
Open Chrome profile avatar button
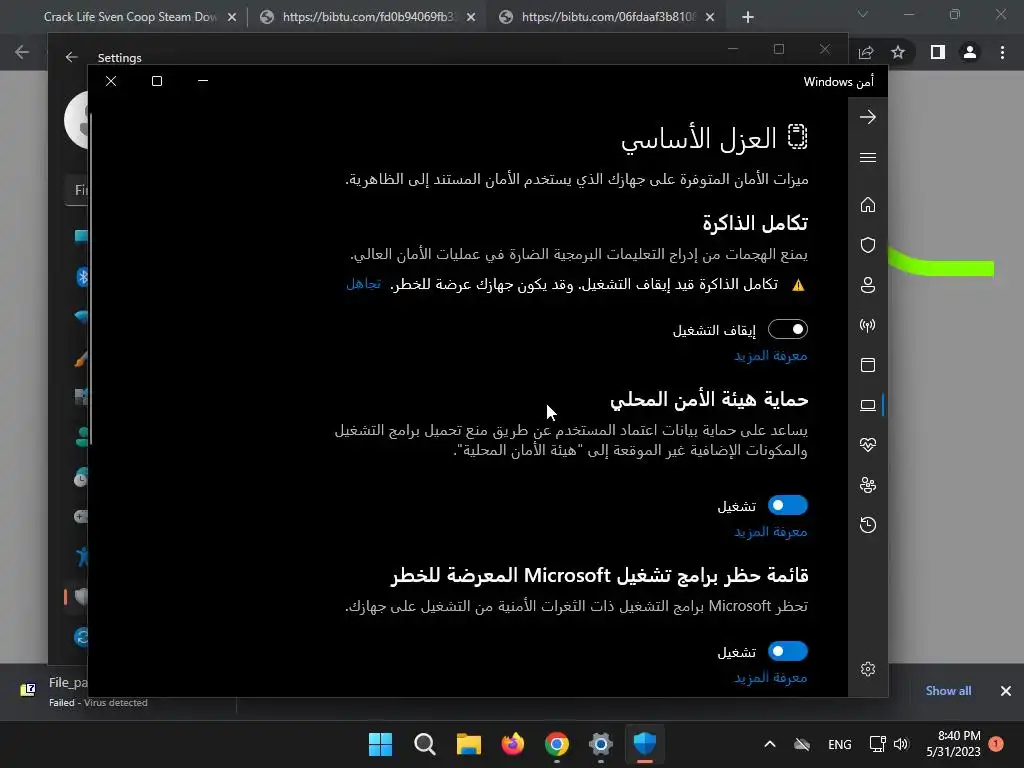tap(970, 52)
